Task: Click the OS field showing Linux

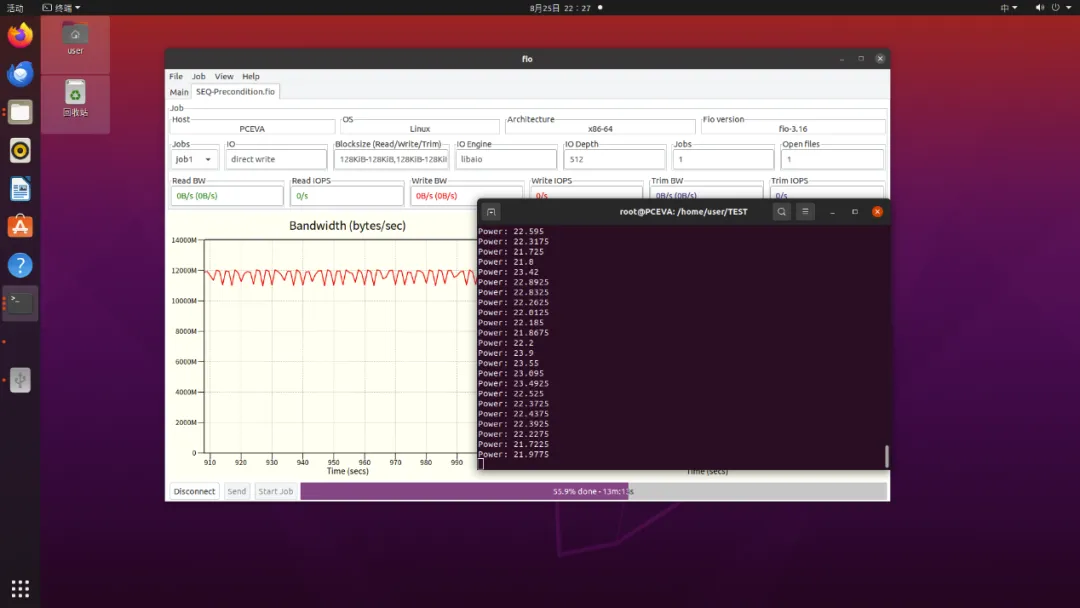Action: click(420, 129)
